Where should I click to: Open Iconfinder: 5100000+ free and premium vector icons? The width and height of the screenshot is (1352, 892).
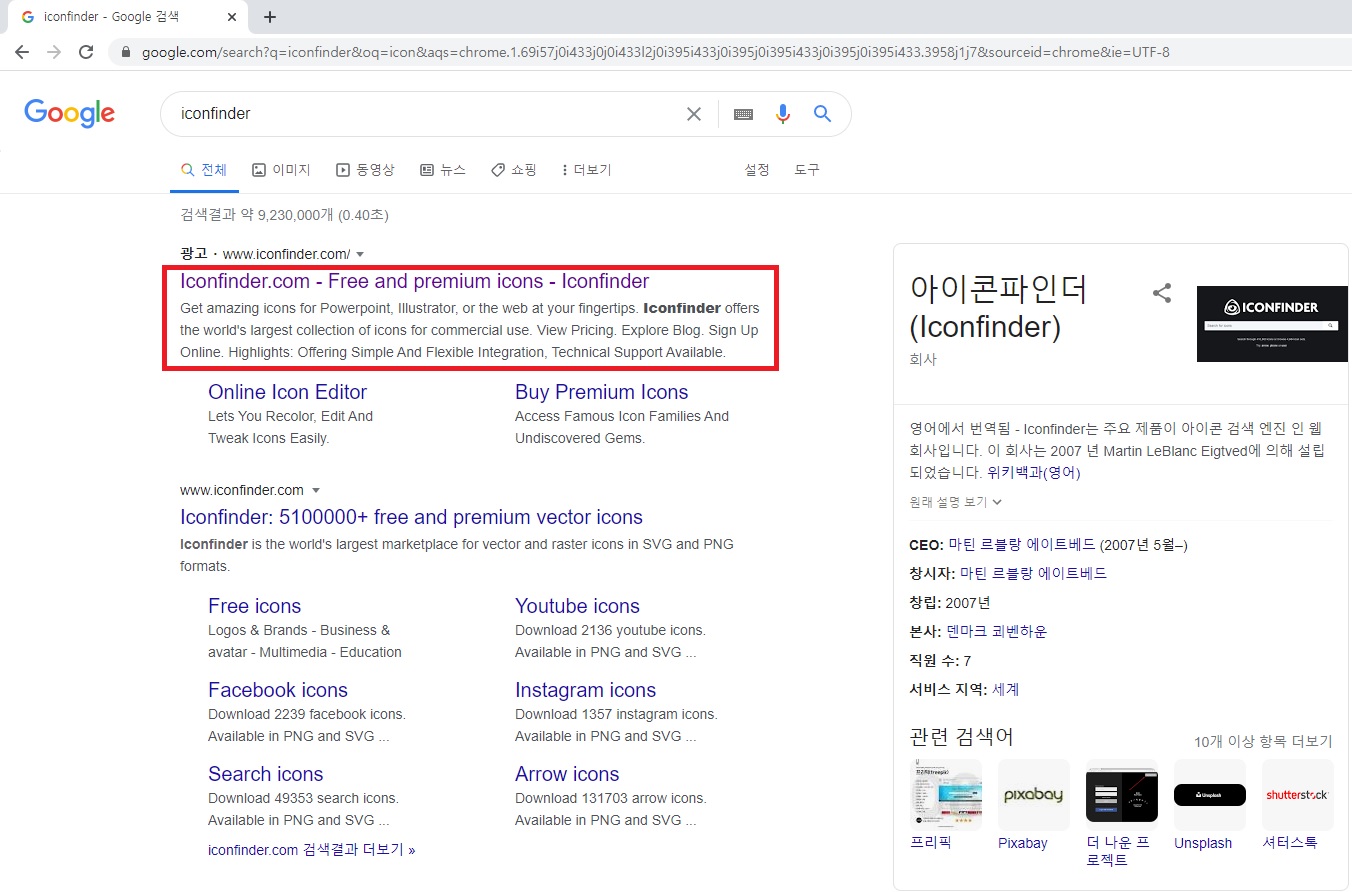pyautogui.click(x=411, y=517)
